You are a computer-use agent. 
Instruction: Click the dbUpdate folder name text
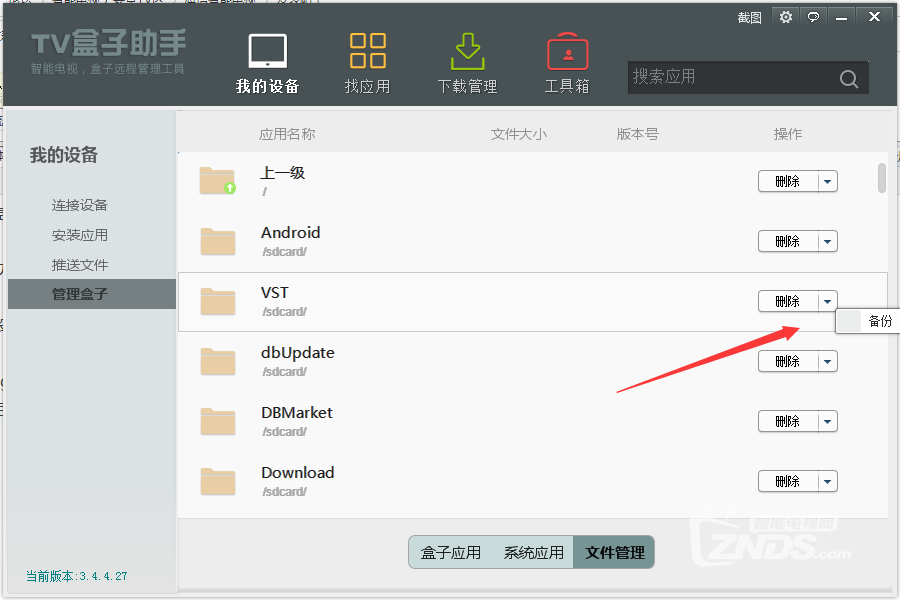coord(297,353)
